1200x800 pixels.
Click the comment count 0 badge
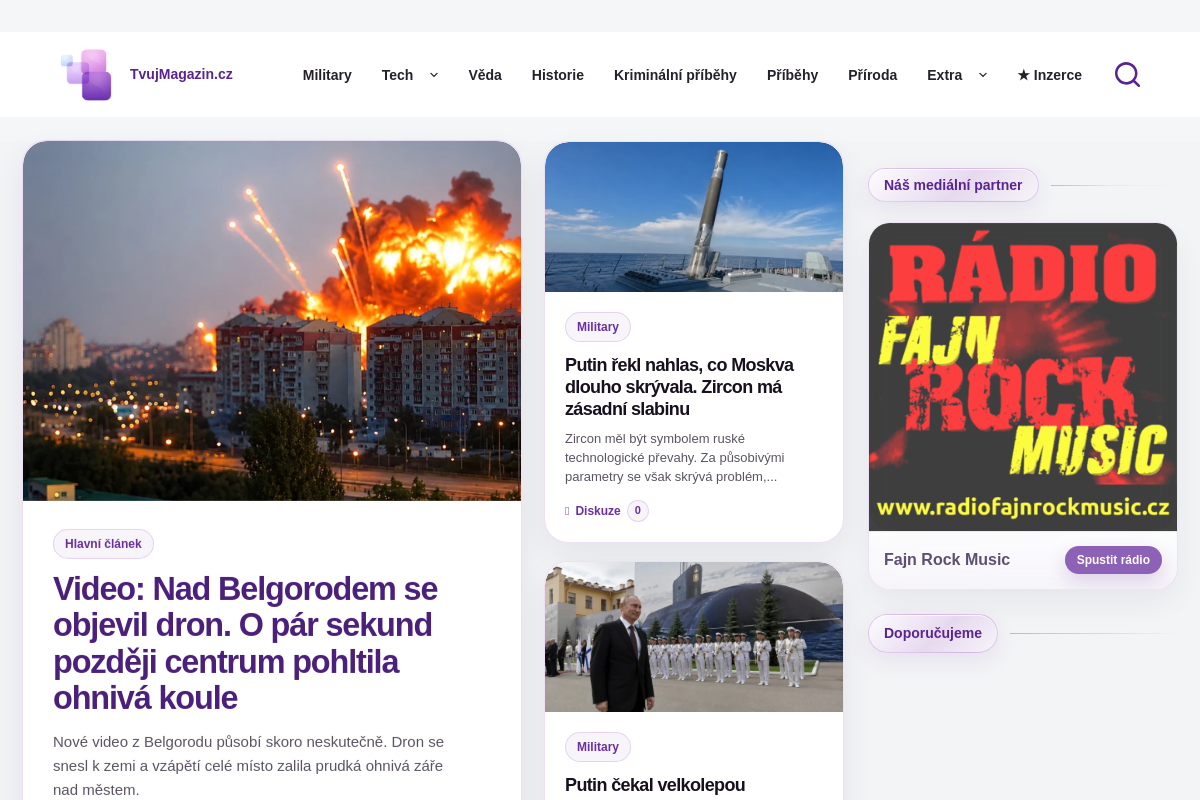(638, 511)
